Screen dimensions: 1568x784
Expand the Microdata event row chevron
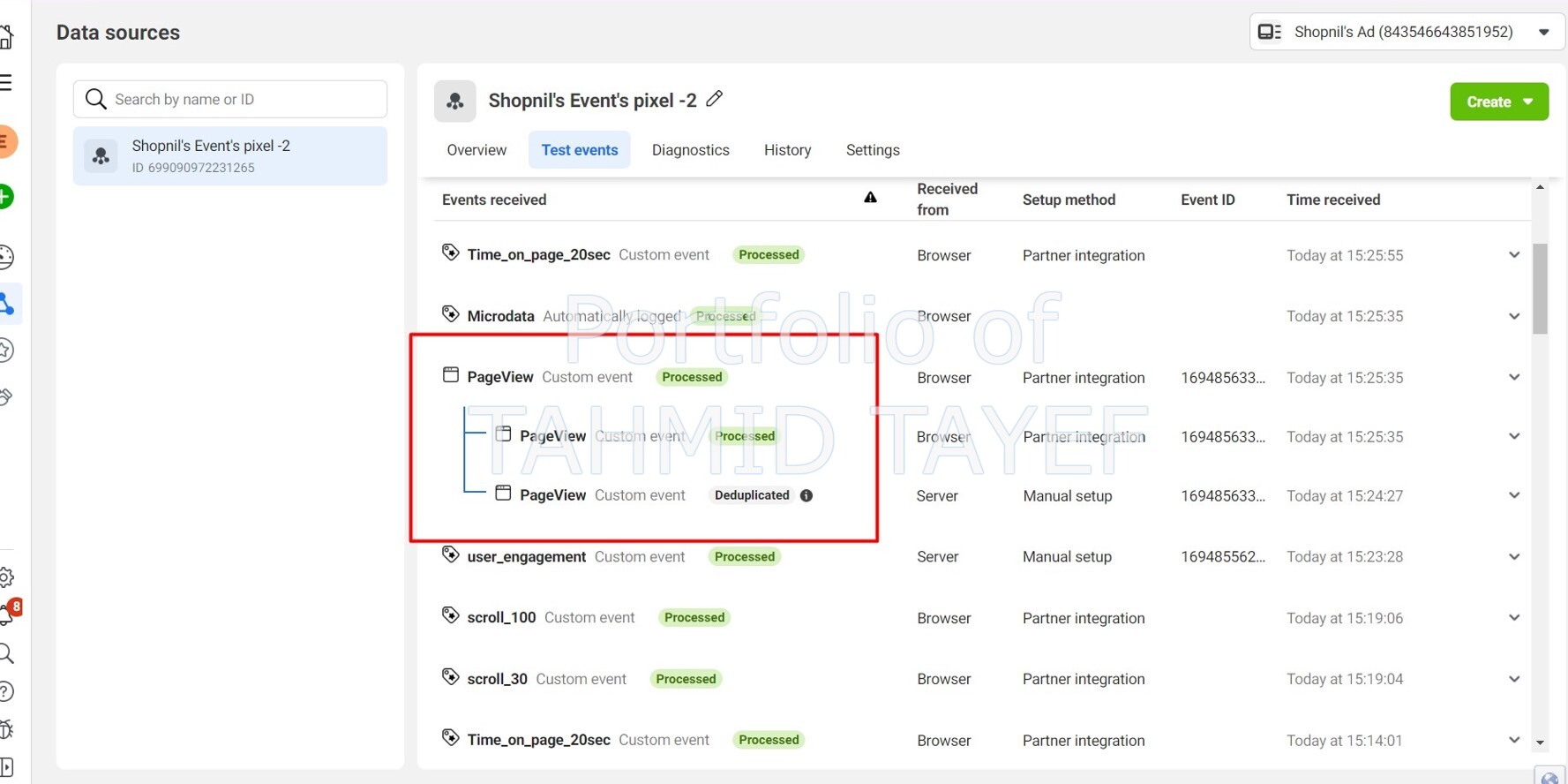[1514, 316]
